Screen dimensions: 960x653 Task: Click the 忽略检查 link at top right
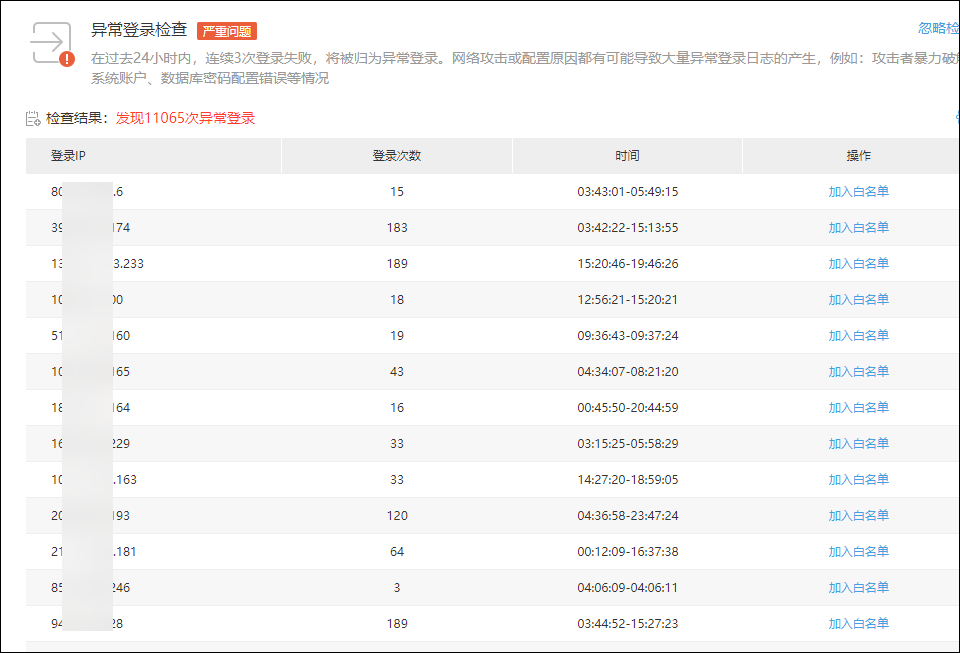click(938, 29)
